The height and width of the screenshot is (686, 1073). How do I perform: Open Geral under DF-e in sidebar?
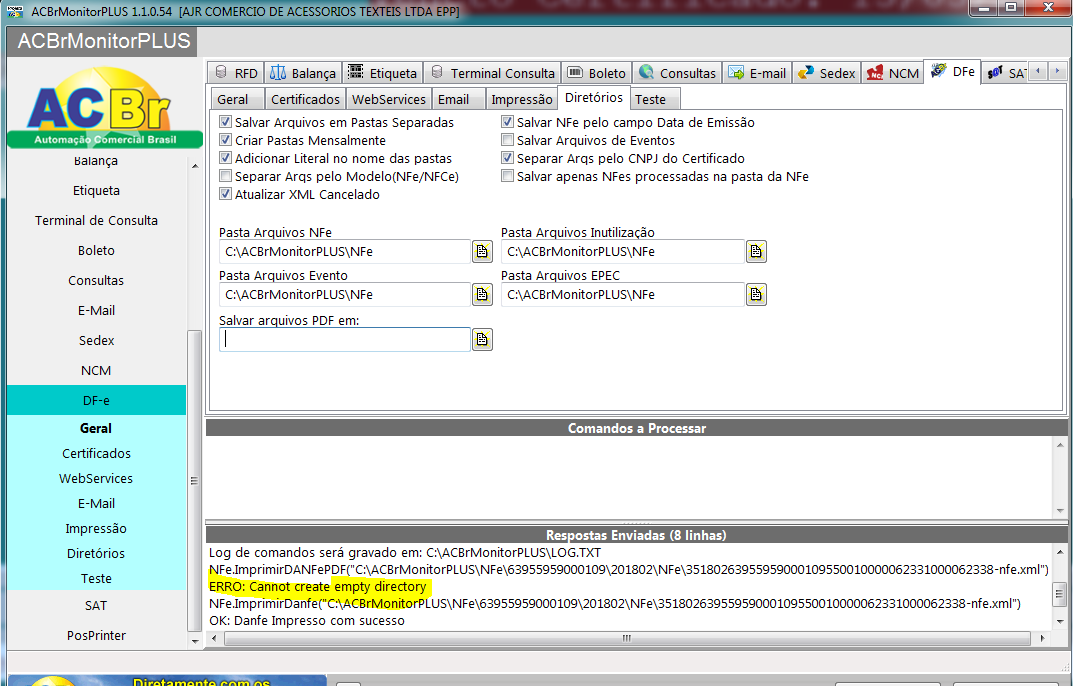(x=96, y=429)
